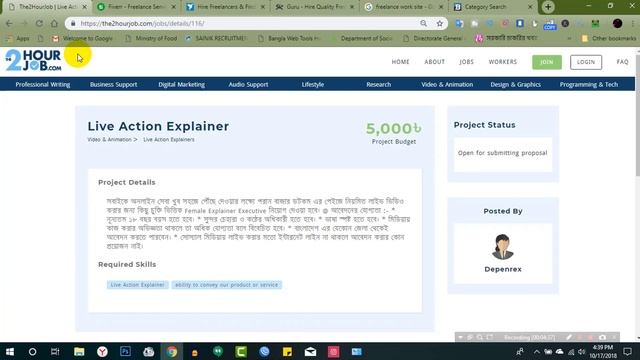This screenshot has width=640, height=360.
Task: Click the Video & Animation breadcrumb link
Action: pos(109,140)
